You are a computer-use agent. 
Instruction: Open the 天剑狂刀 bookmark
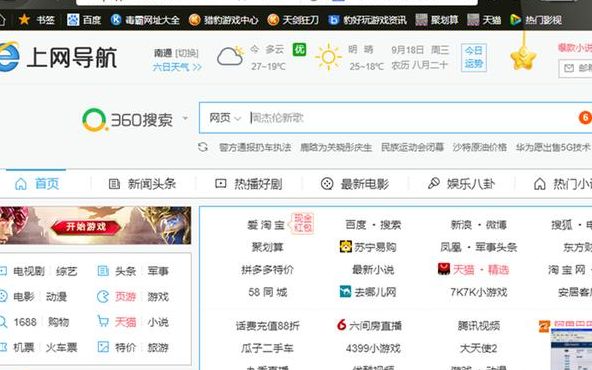pos(293,20)
